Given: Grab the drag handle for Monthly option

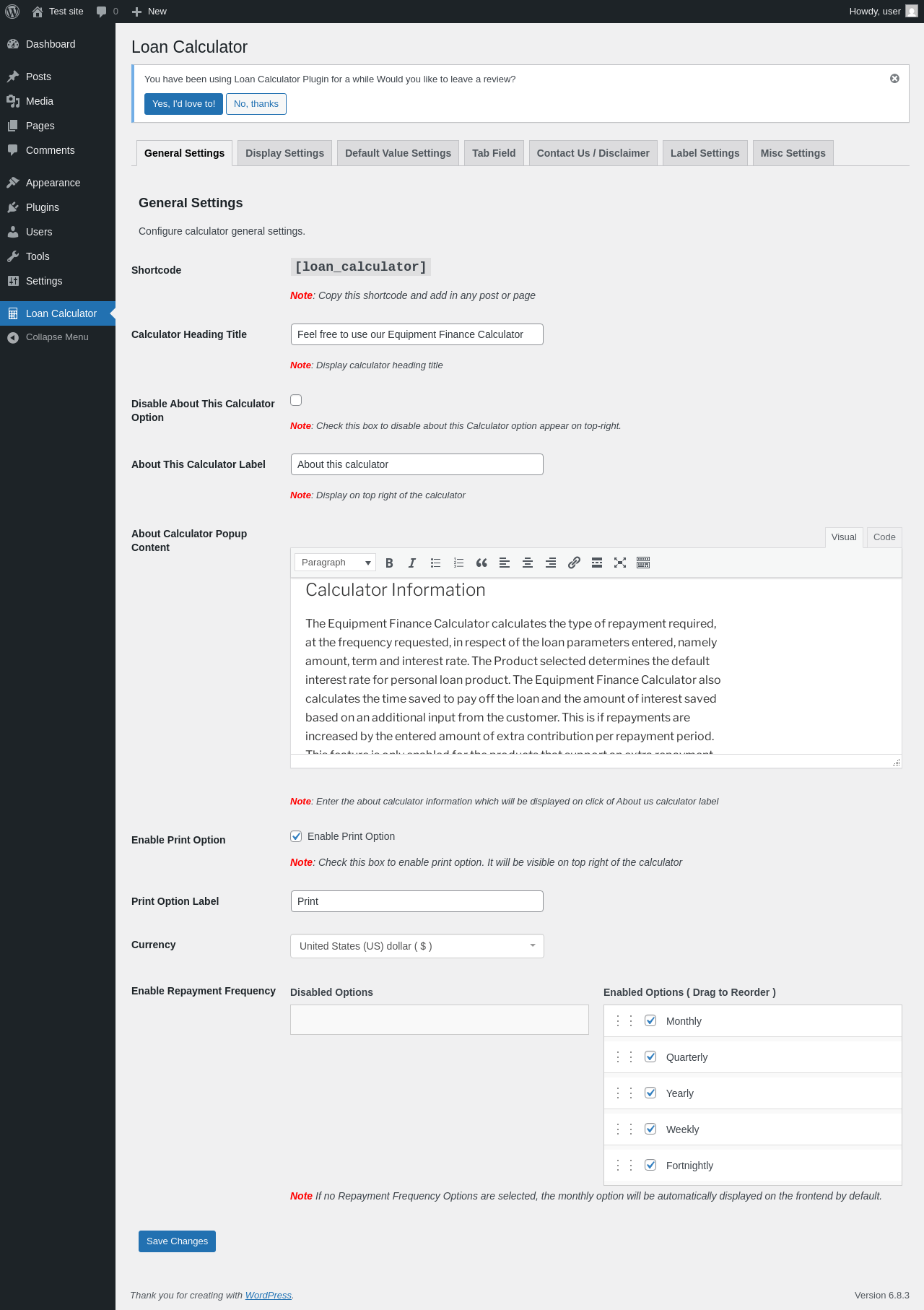Looking at the screenshot, I should (x=624, y=1020).
